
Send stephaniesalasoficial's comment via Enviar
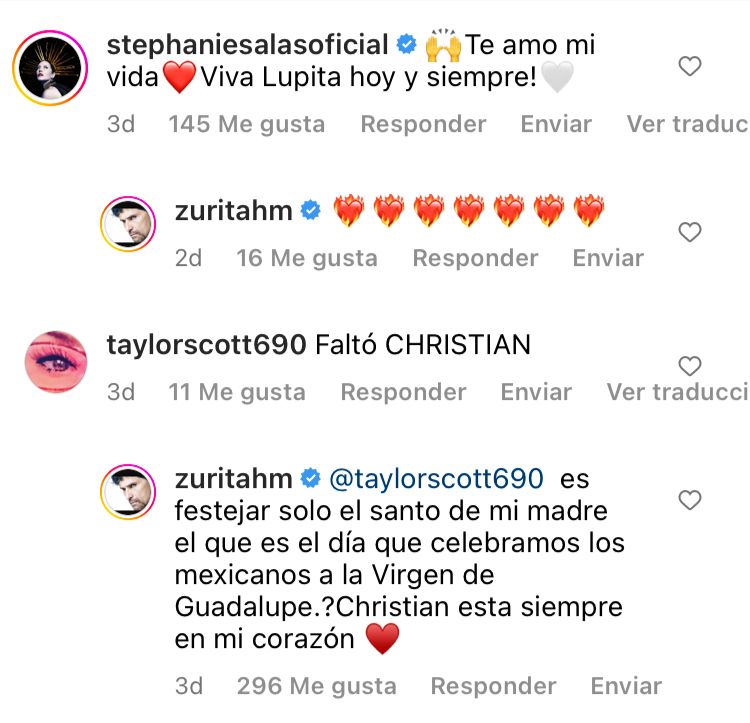[x=556, y=124]
